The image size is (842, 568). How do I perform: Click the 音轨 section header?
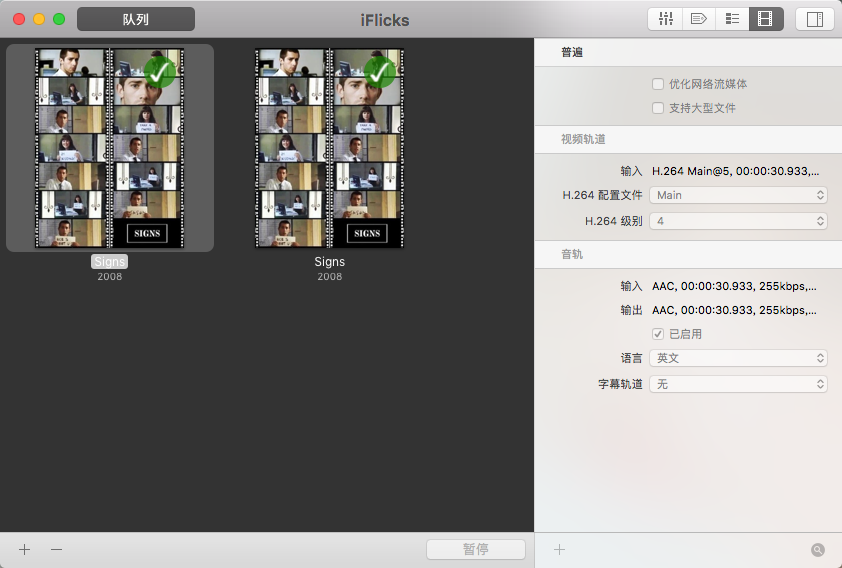(x=572, y=254)
